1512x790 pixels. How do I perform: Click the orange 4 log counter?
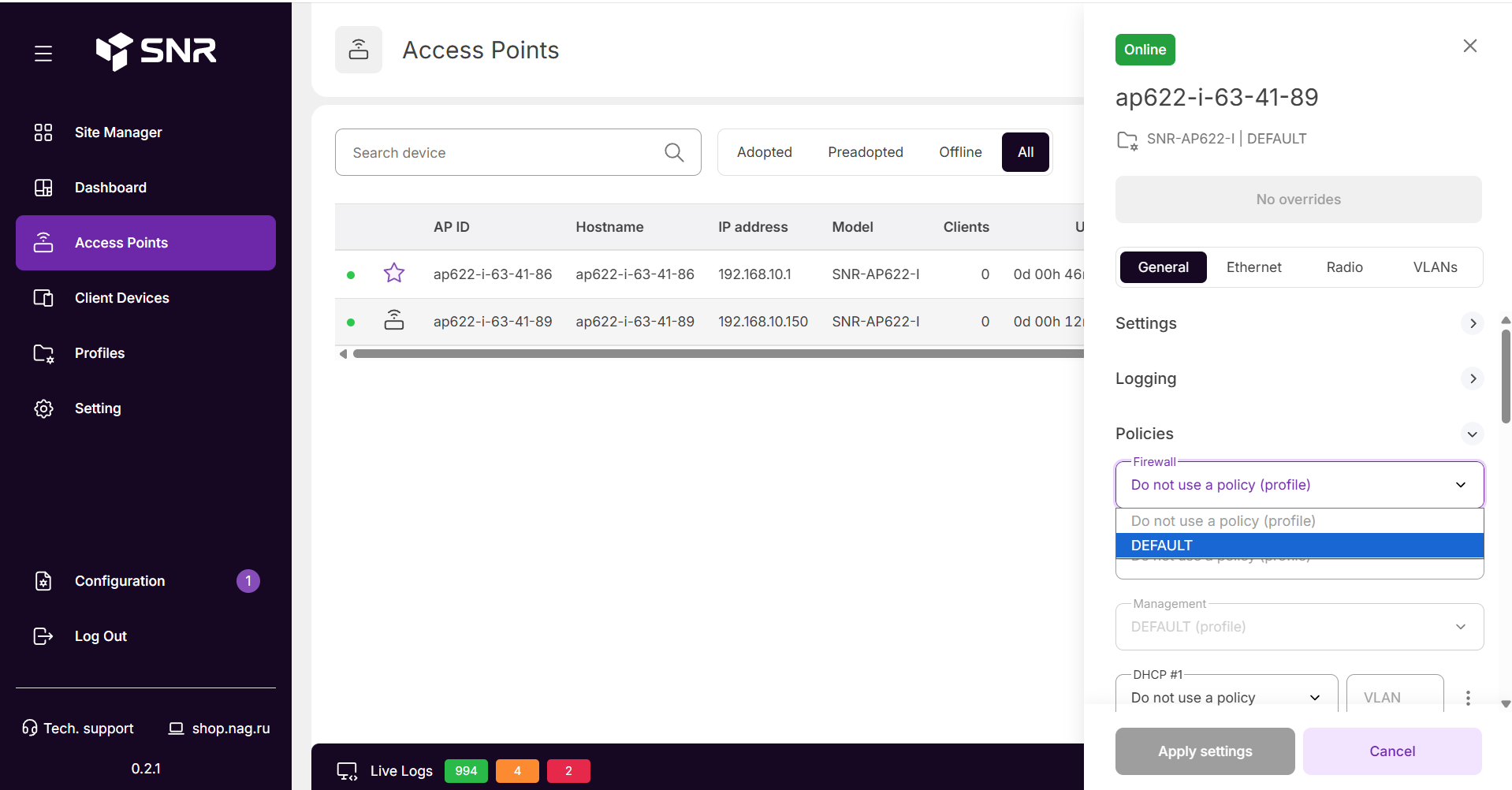(x=517, y=771)
